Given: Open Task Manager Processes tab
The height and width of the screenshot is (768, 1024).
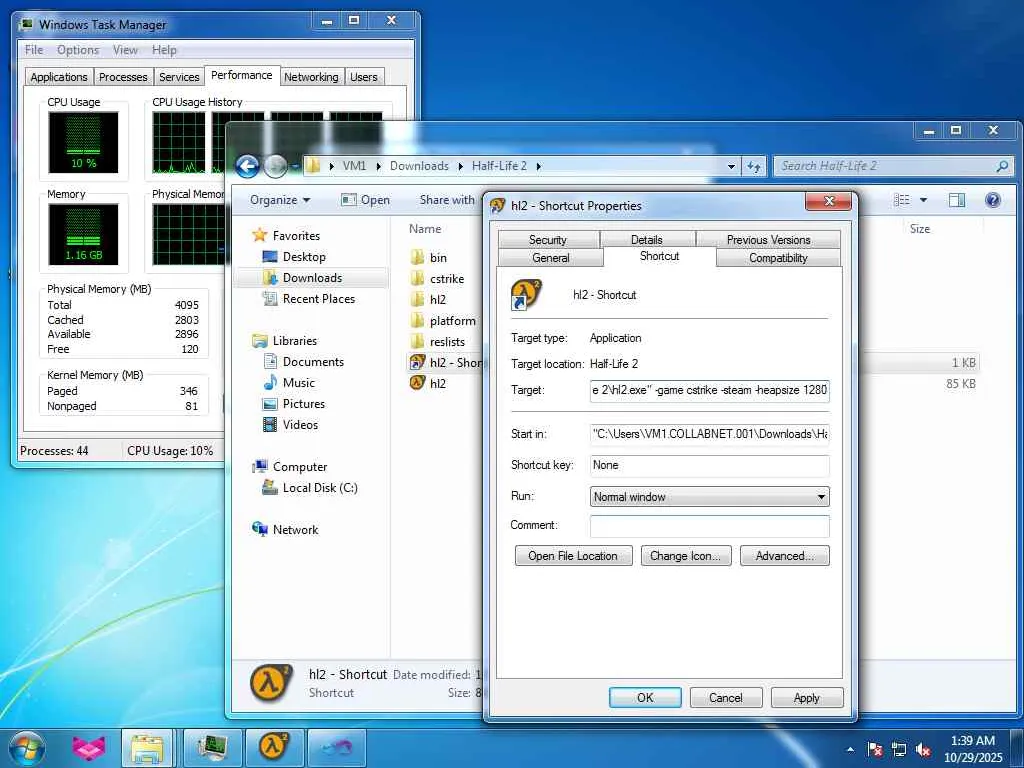Looking at the screenshot, I should pyautogui.click(x=123, y=76).
